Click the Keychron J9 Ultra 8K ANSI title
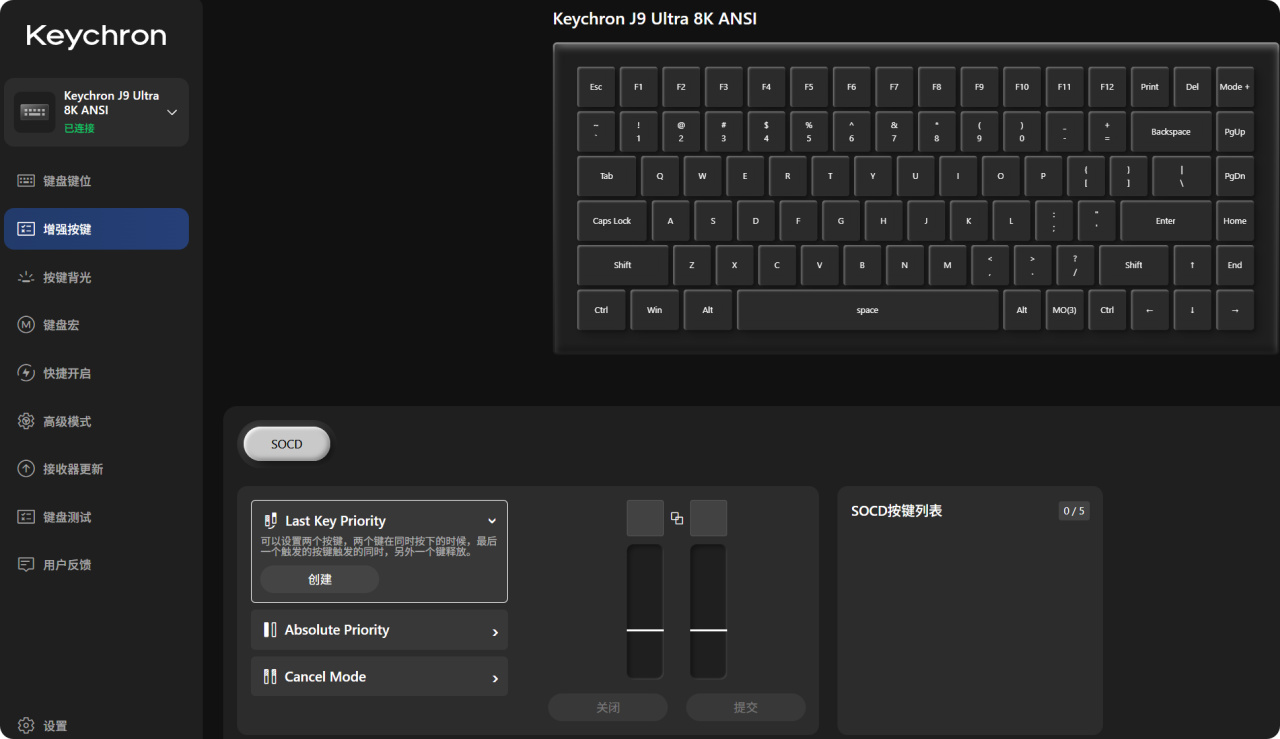This screenshot has height=739, width=1280. point(655,19)
